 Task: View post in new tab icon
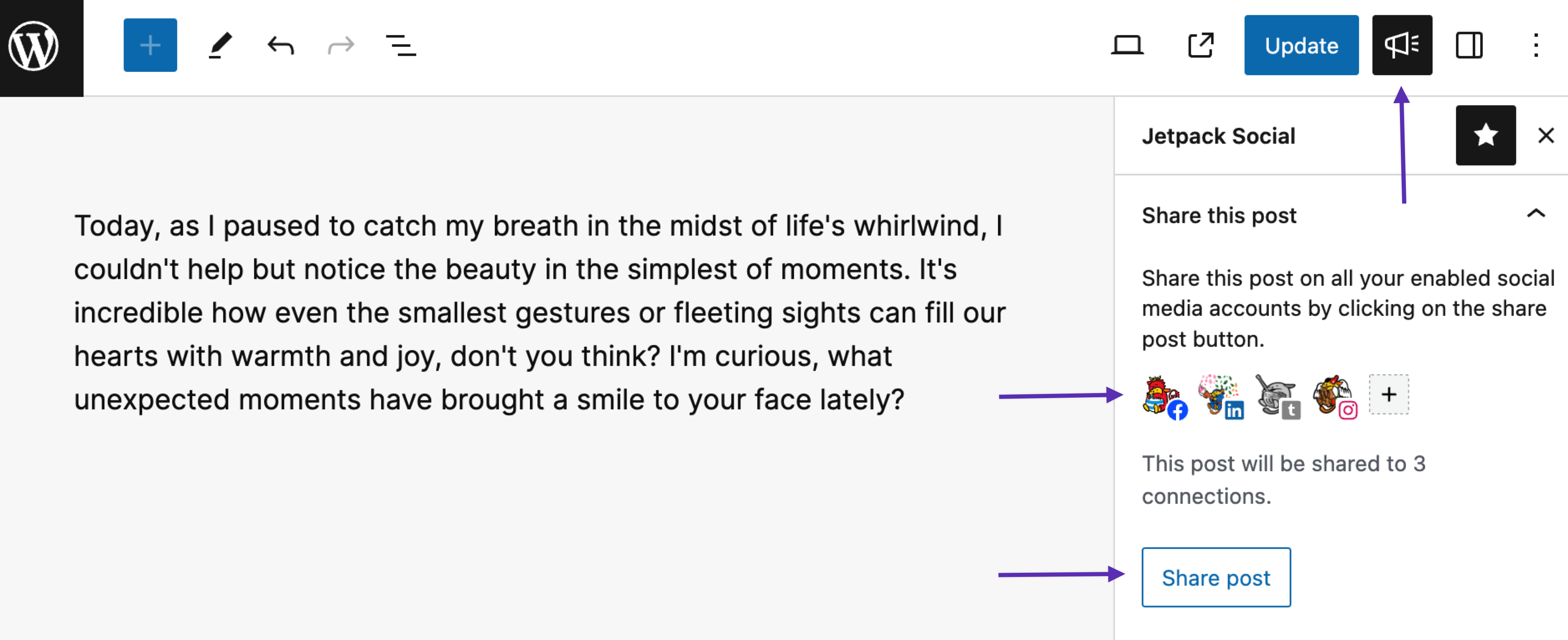[x=1200, y=45]
